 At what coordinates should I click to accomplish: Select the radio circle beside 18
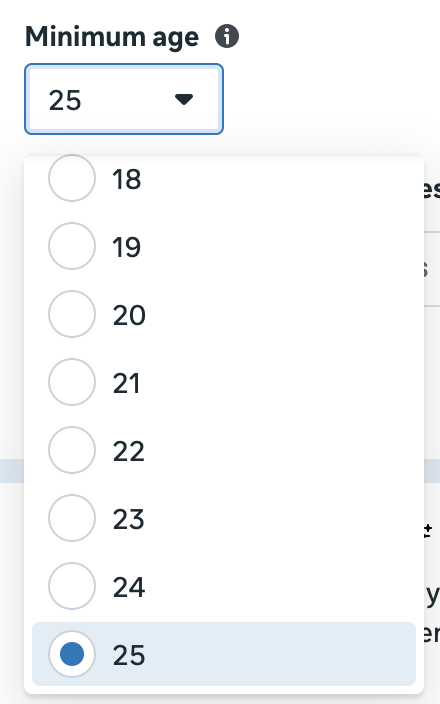(x=72, y=178)
